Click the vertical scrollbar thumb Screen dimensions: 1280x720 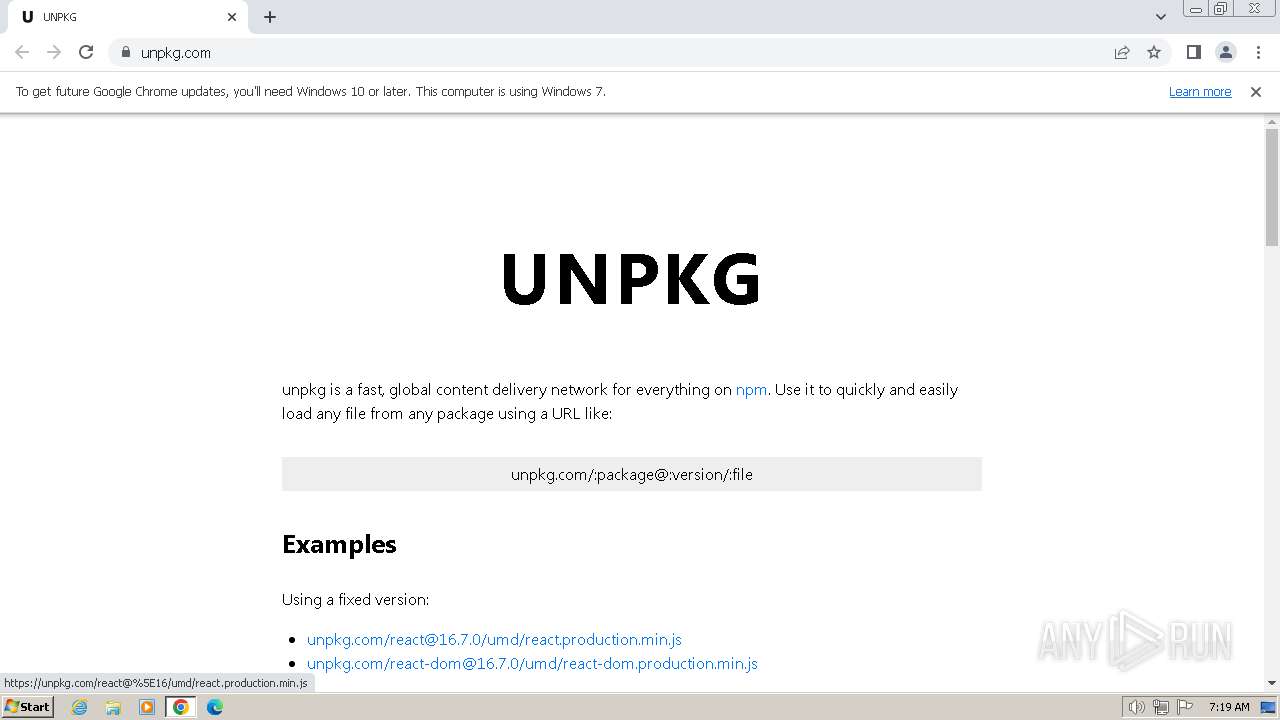point(1272,187)
